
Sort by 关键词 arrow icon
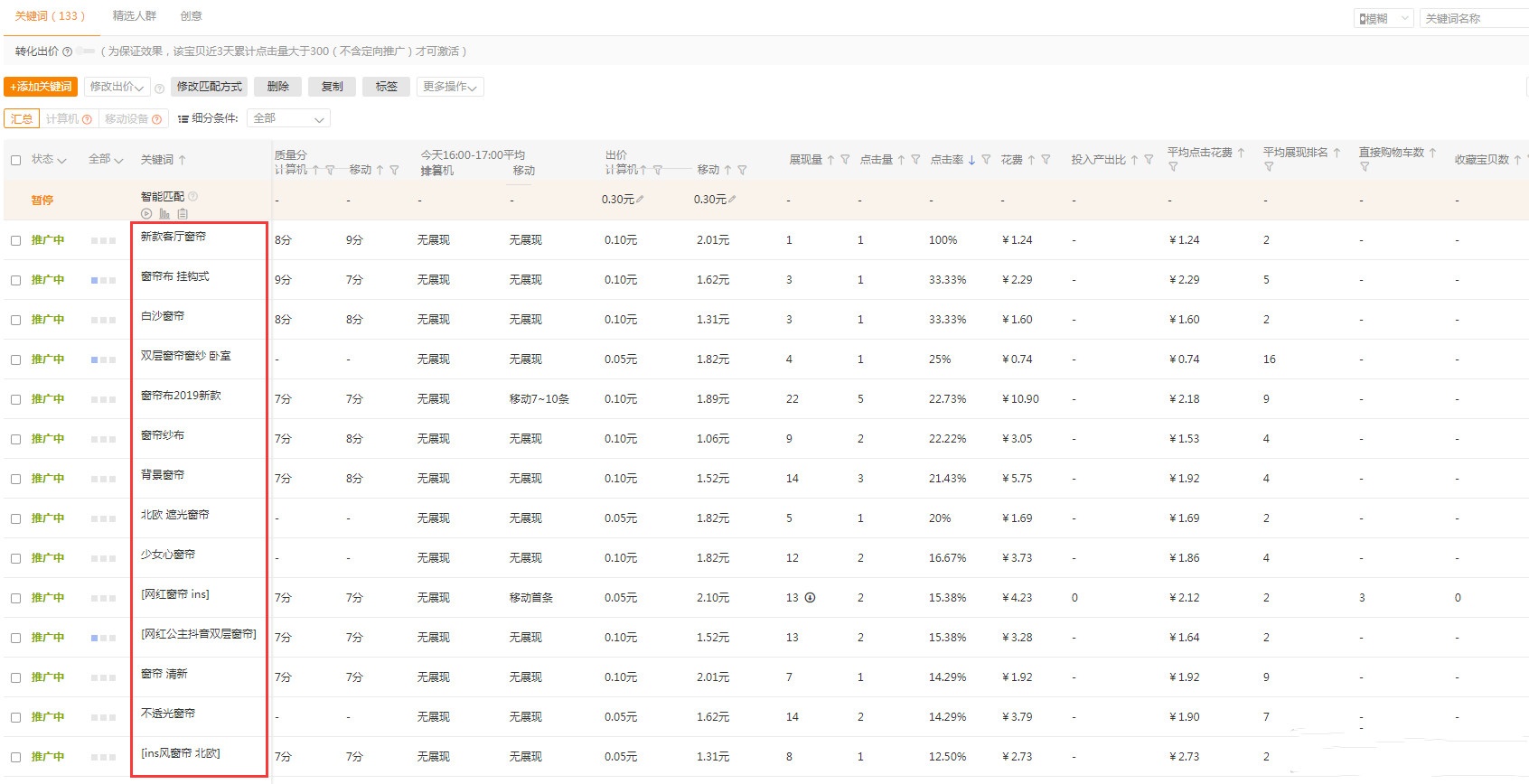(x=182, y=160)
